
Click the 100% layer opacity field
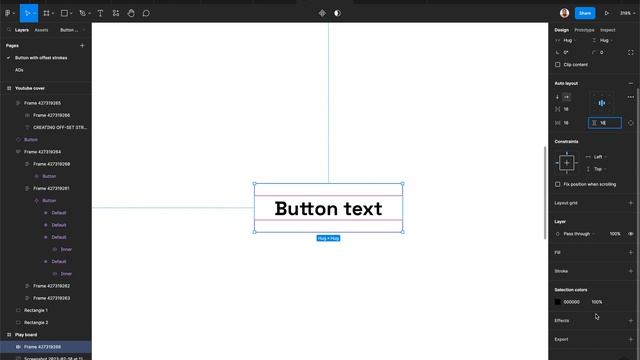[615, 234]
